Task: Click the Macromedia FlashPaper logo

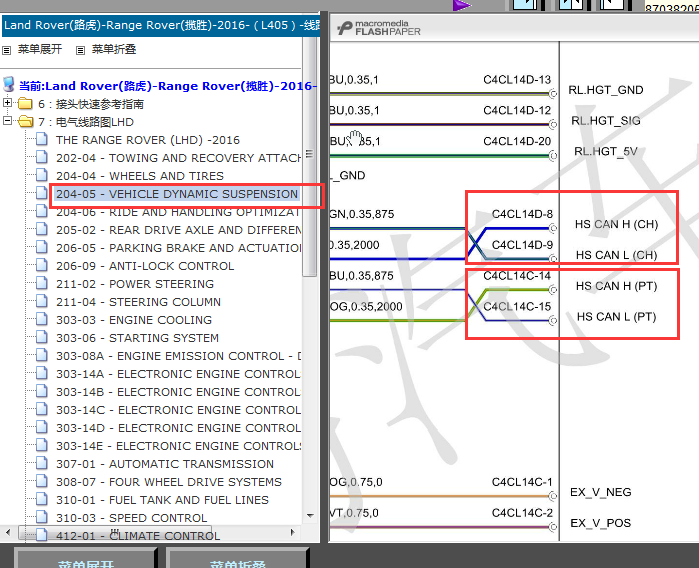Action: coord(378,28)
